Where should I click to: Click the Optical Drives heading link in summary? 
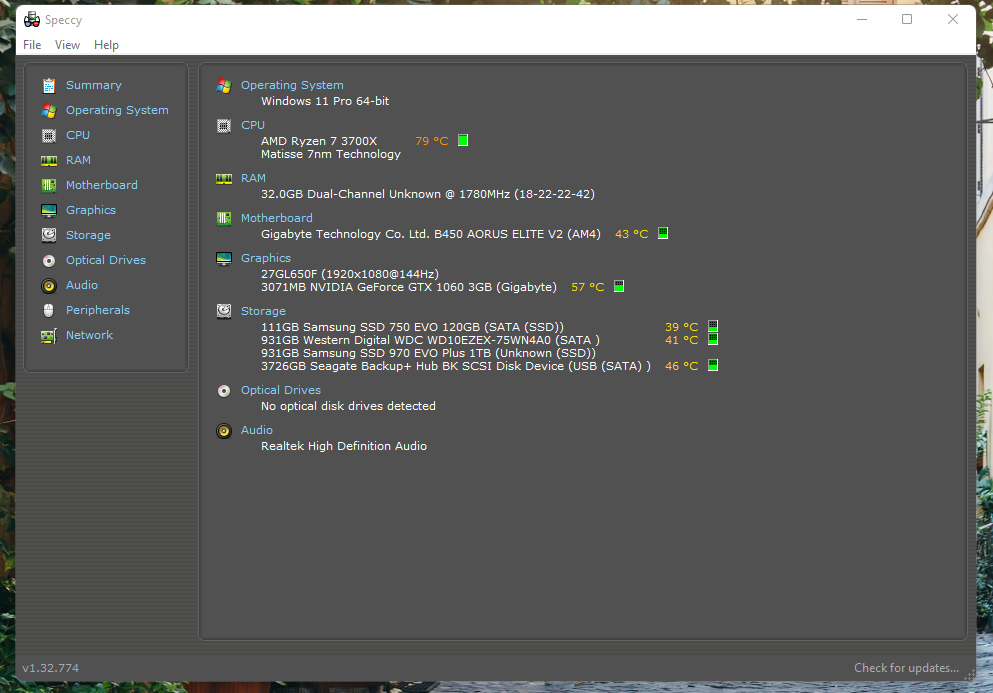tap(281, 390)
